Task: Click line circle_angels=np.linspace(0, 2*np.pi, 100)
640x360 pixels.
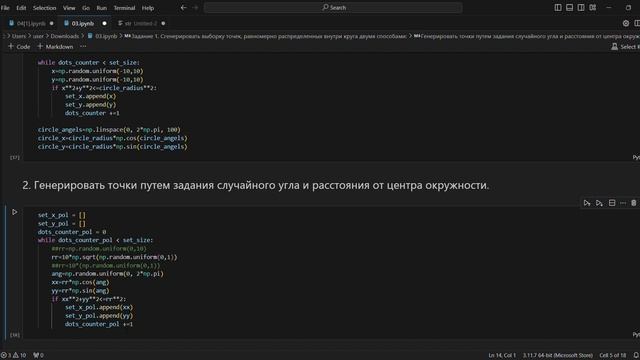Action: pyautogui.click(x=109, y=130)
